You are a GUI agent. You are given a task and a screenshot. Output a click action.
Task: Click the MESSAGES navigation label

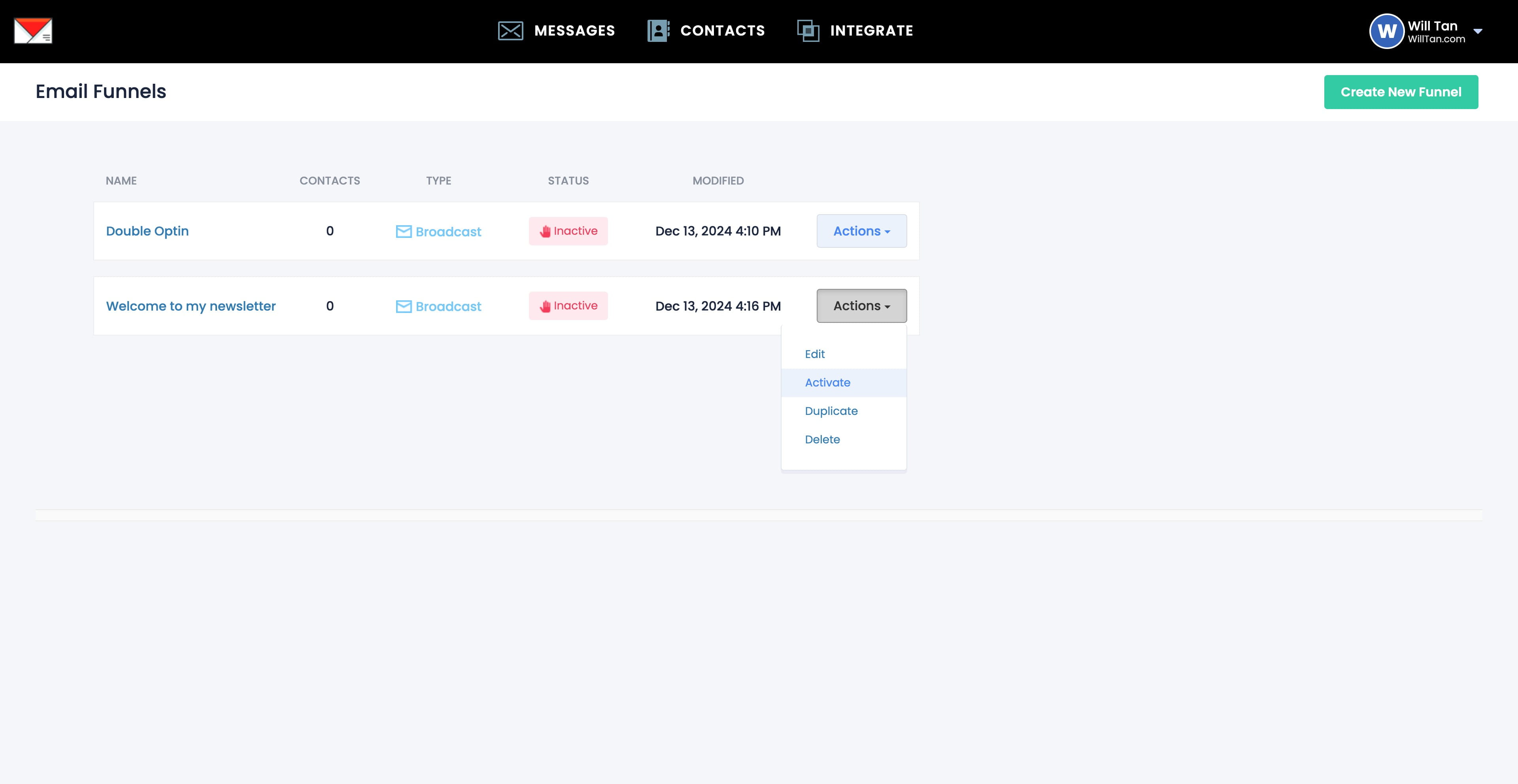pos(574,31)
